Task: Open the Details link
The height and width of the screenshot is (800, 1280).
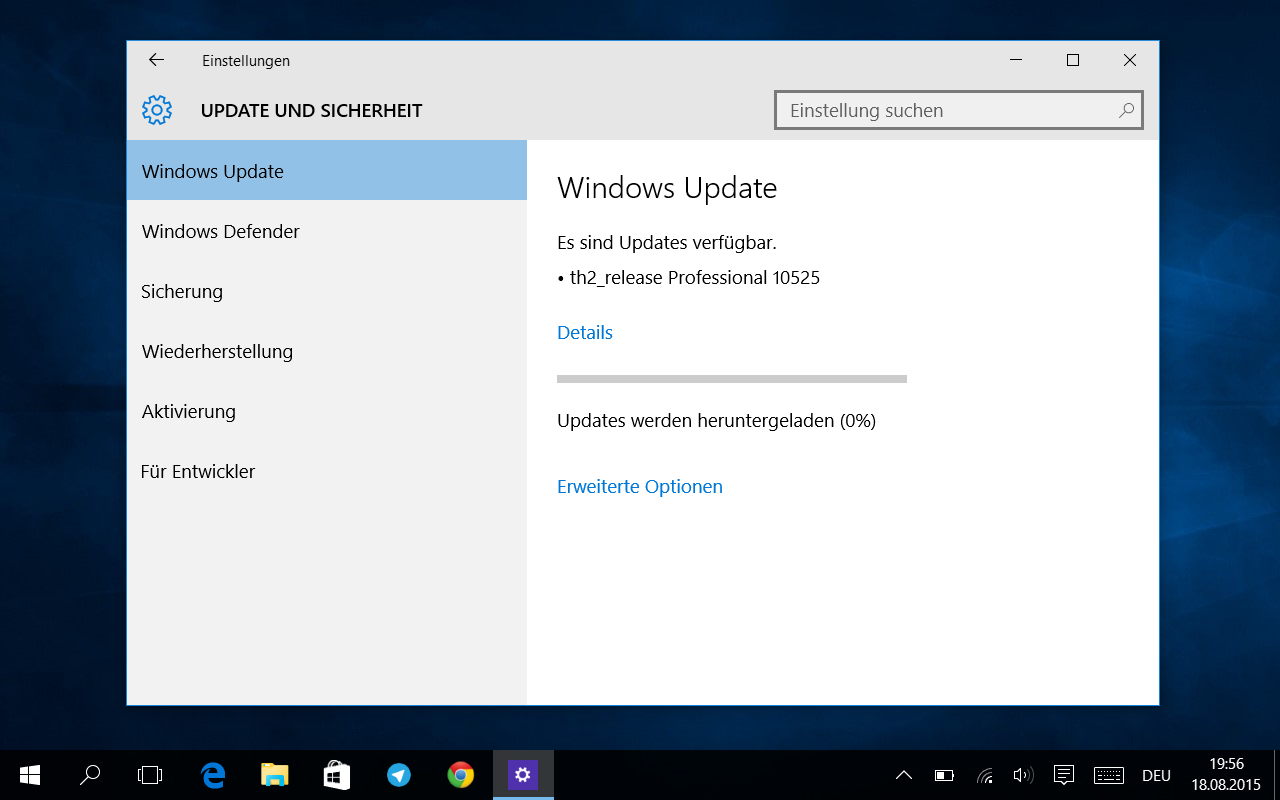Action: coord(585,332)
